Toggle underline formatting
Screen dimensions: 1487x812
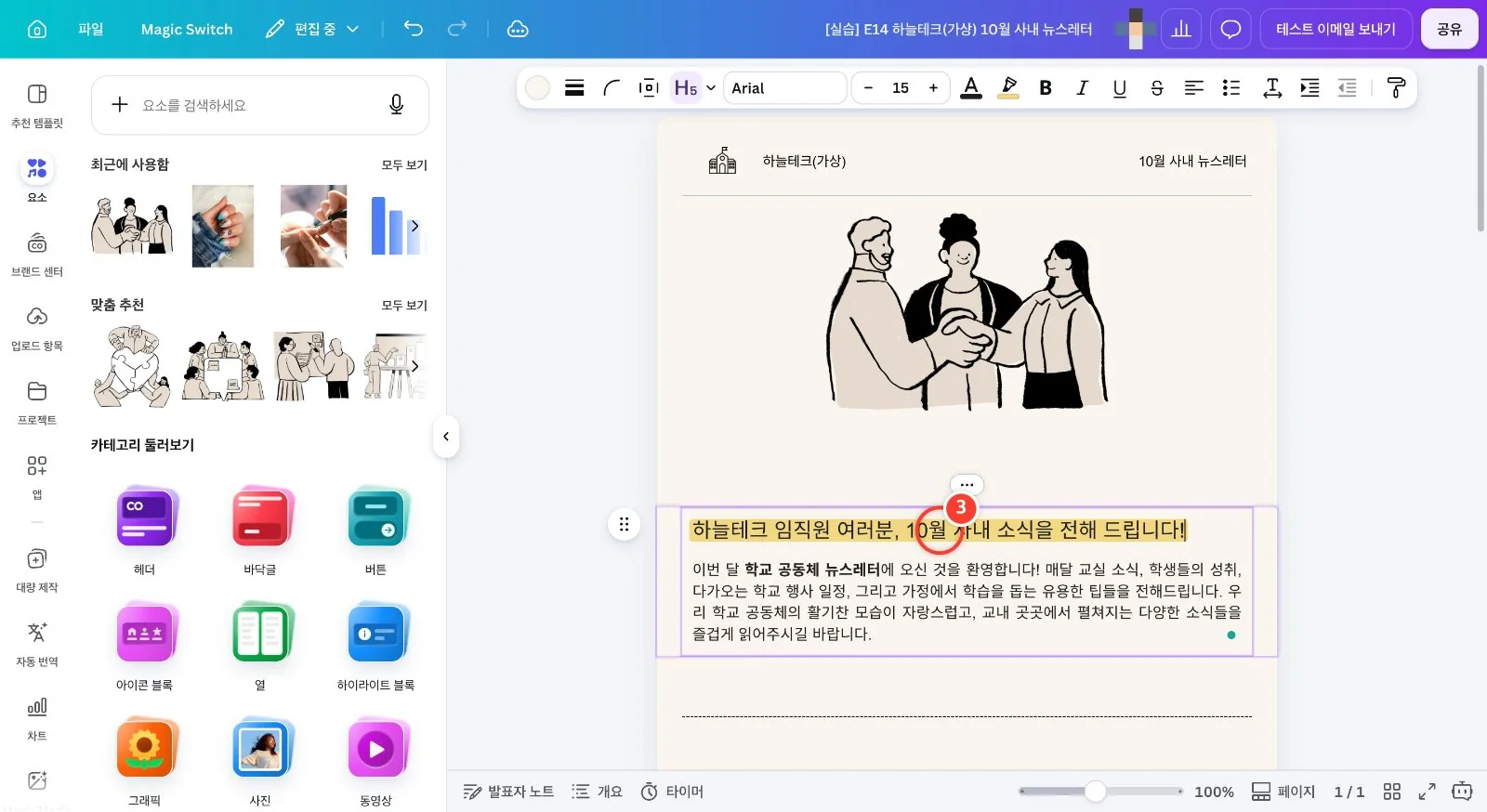point(1120,87)
